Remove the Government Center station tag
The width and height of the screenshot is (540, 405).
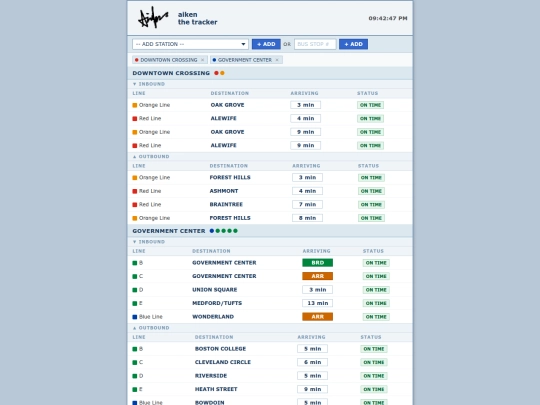coord(277,60)
